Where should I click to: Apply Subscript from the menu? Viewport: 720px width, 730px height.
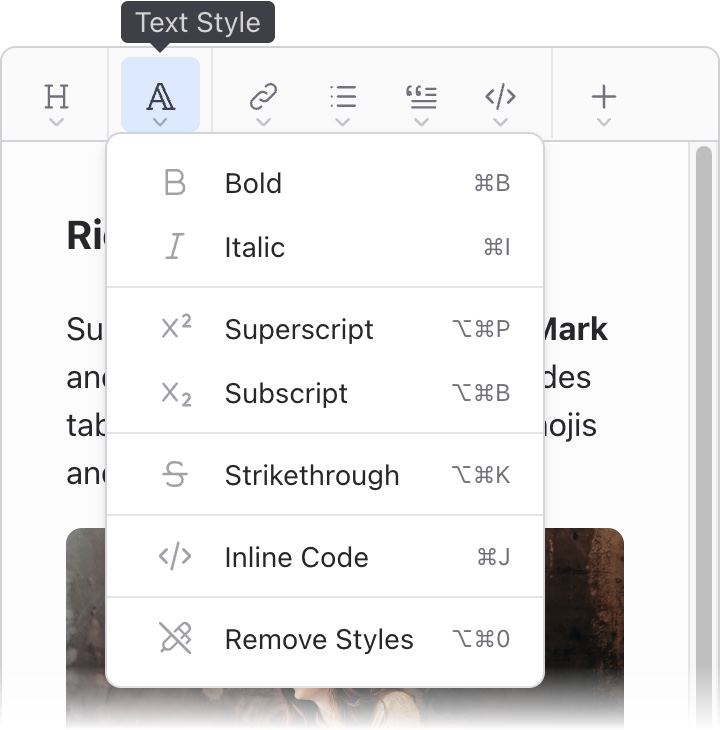(x=325, y=393)
